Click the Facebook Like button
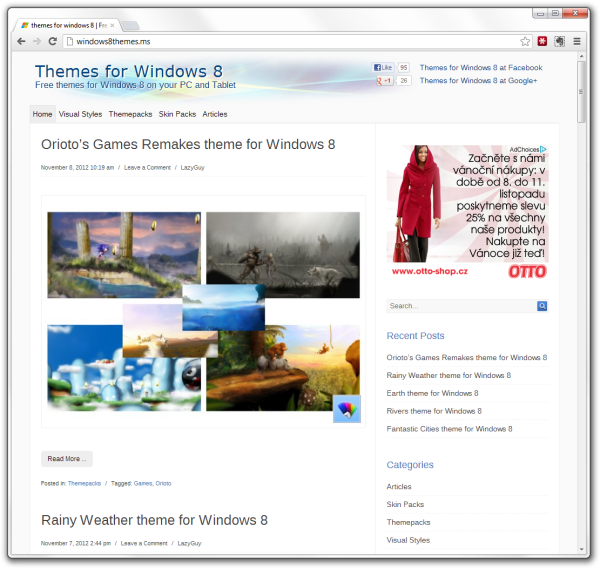The height and width of the screenshot is (568, 600). 383,67
